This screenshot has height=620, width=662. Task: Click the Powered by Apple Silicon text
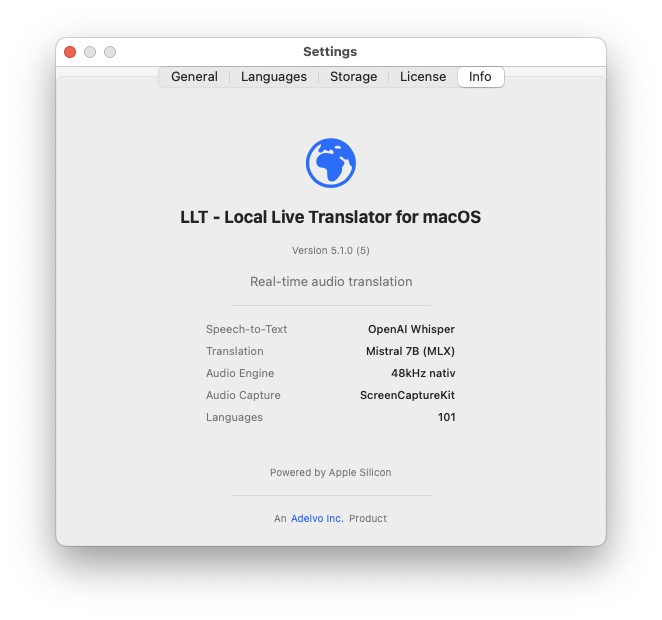click(331, 472)
